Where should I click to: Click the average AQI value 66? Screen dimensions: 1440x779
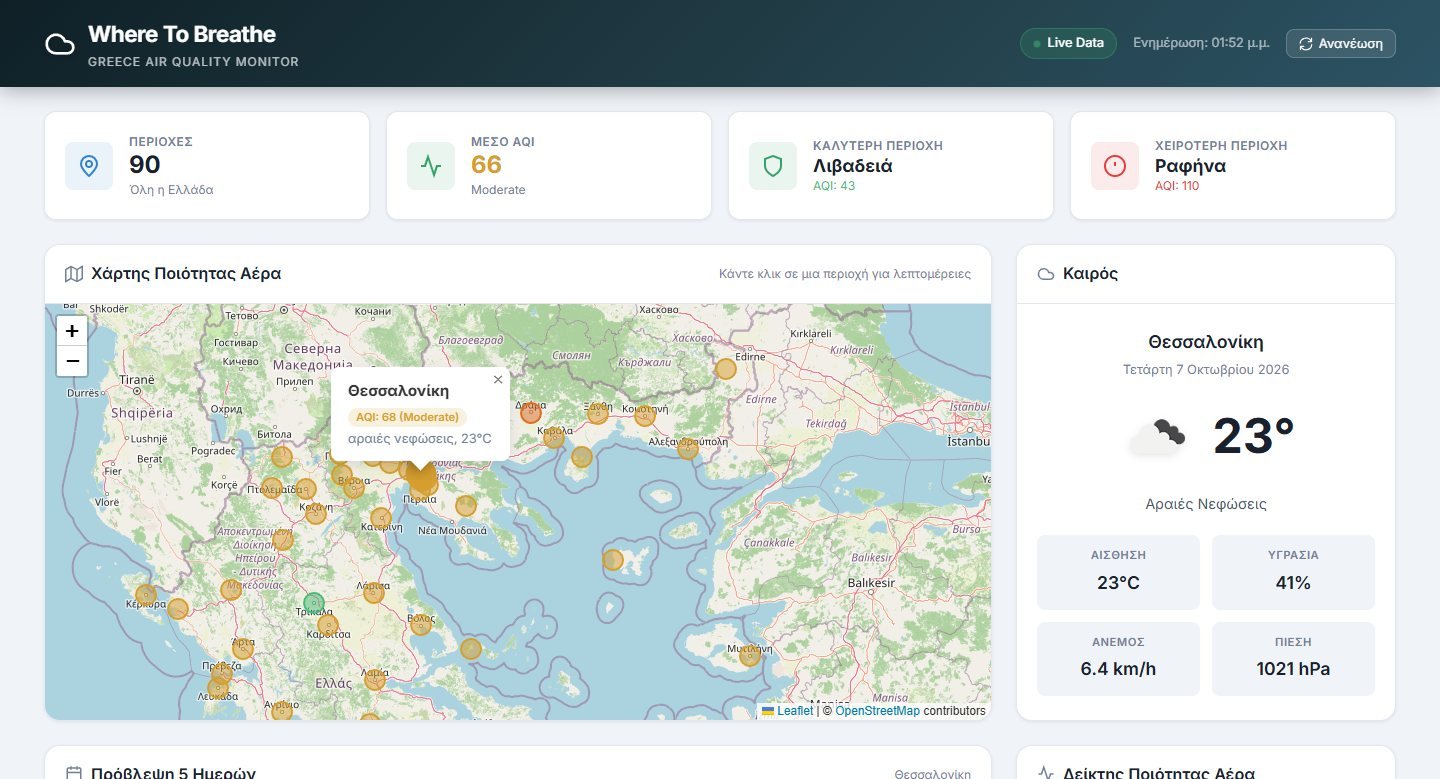486,165
